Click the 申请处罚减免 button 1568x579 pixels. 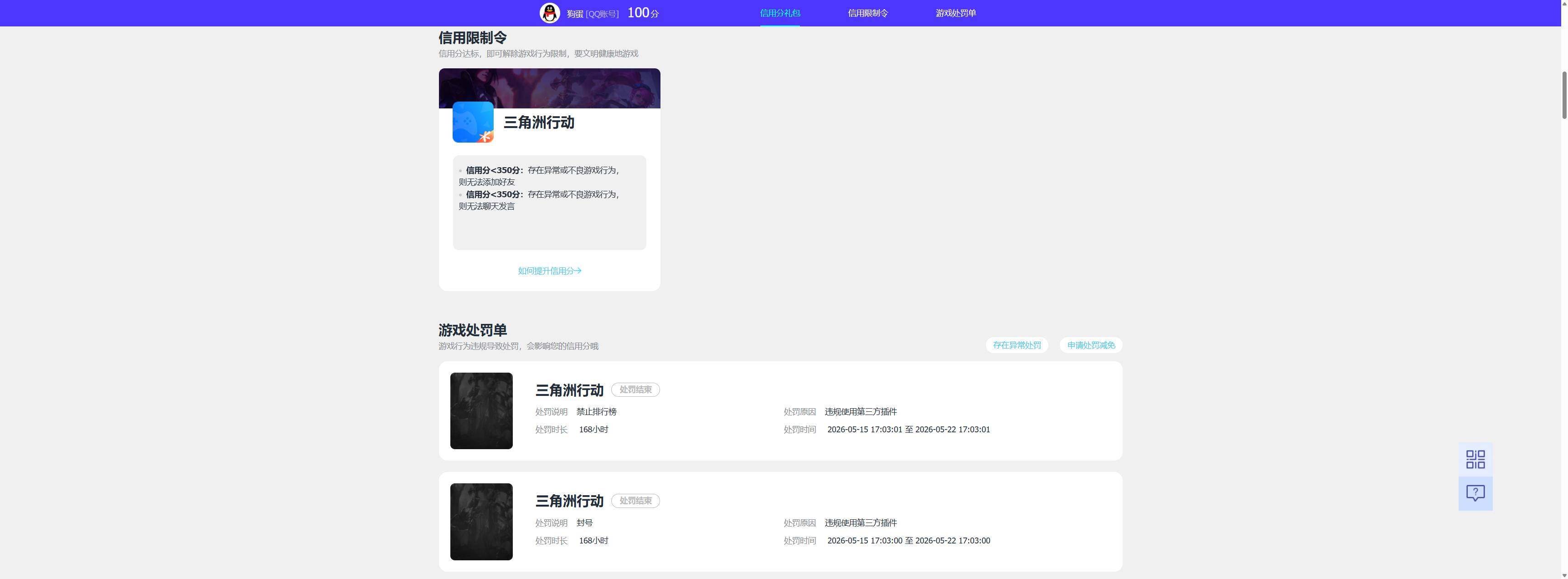click(1091, 345)
